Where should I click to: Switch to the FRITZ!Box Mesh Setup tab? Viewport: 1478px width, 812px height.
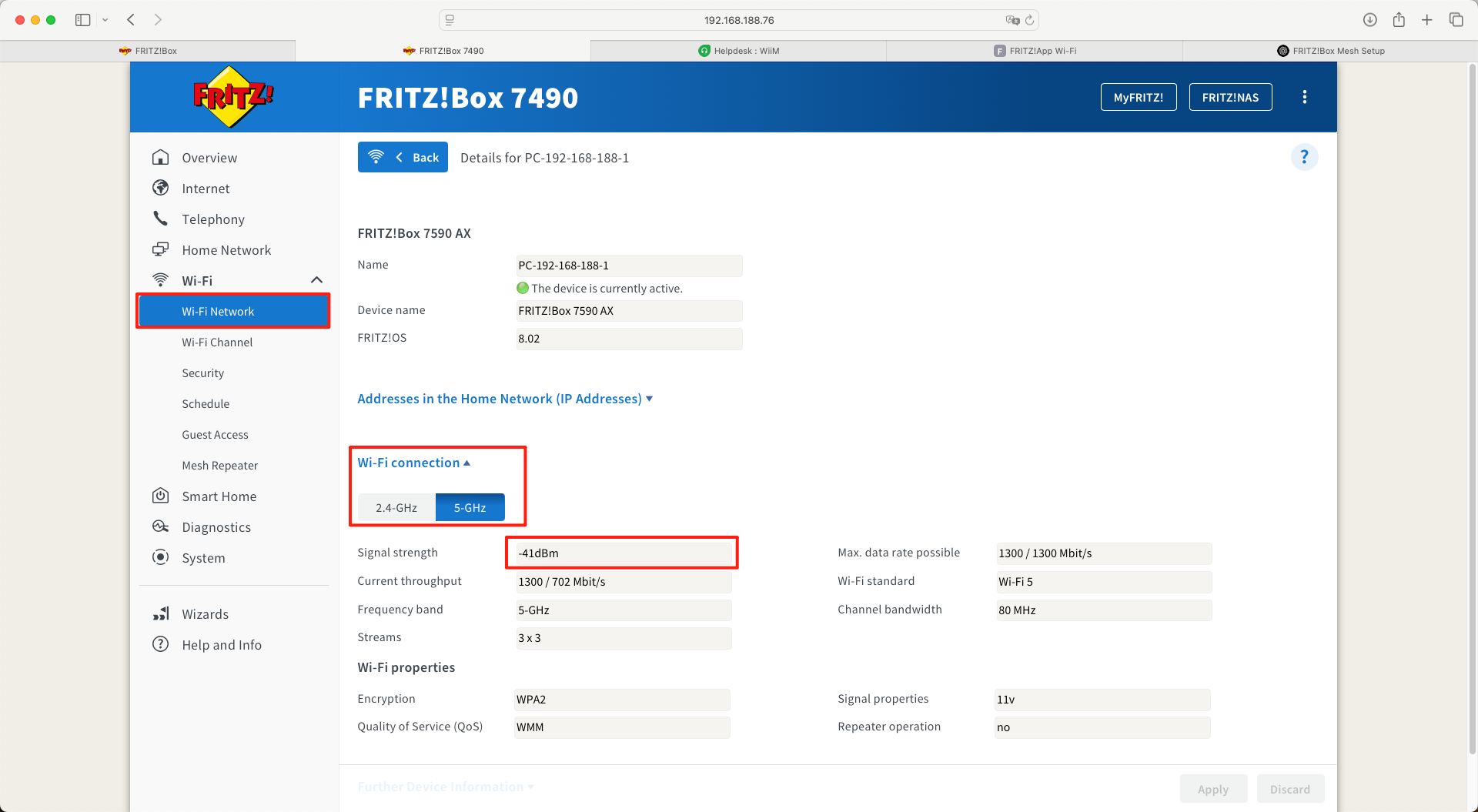(x=1330, y=51)
